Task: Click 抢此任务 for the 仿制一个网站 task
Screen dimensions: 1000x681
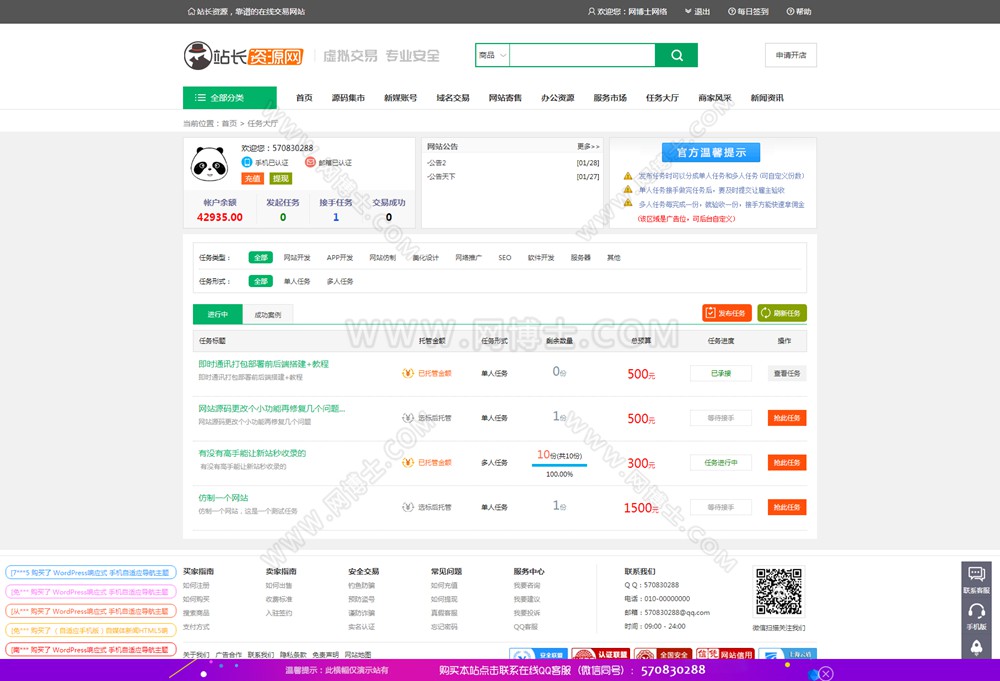Action: click(x=787, y=507)
